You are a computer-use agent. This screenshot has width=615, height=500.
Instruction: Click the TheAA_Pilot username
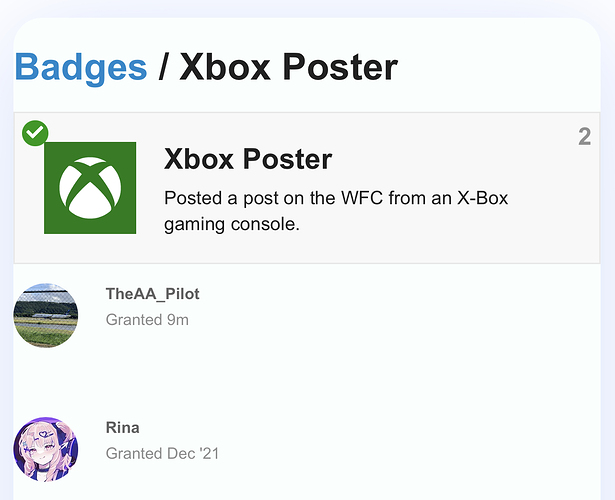(x=152, y=294)
